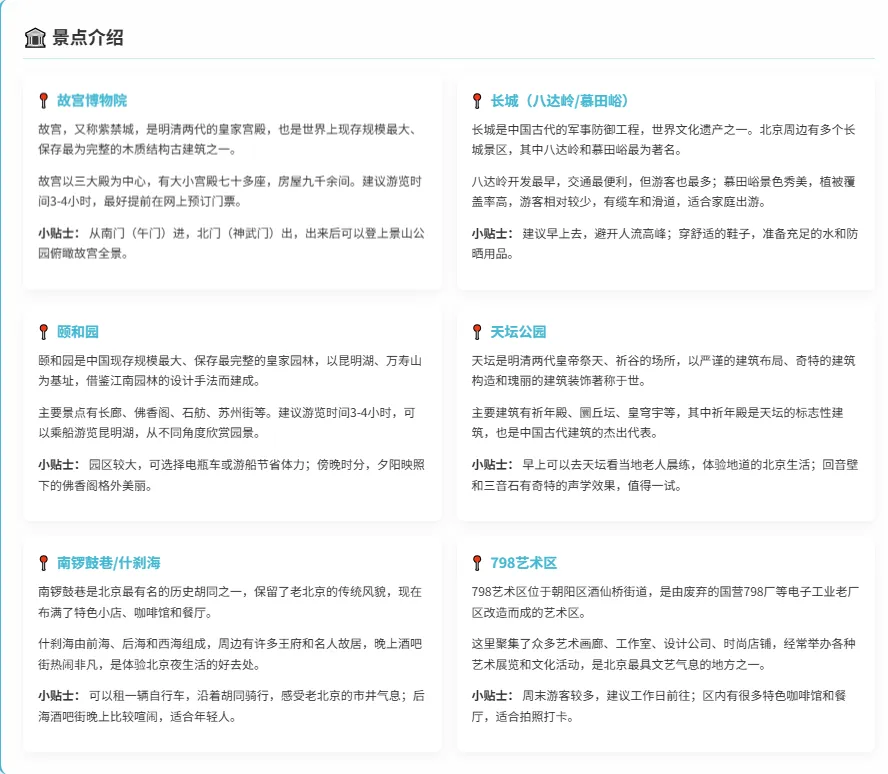Click the pin icon next to 天坛公园
The width and height of the screenshot is (888, 774).
tap(477, 332)
